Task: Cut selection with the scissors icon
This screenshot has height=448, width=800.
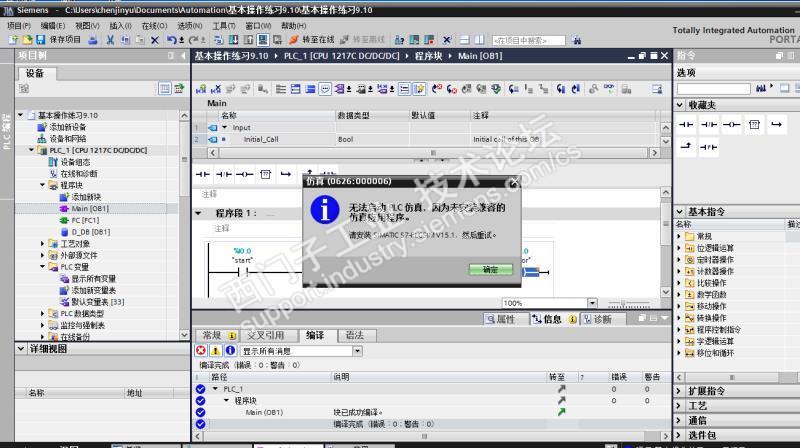Action: coord(110,40)
